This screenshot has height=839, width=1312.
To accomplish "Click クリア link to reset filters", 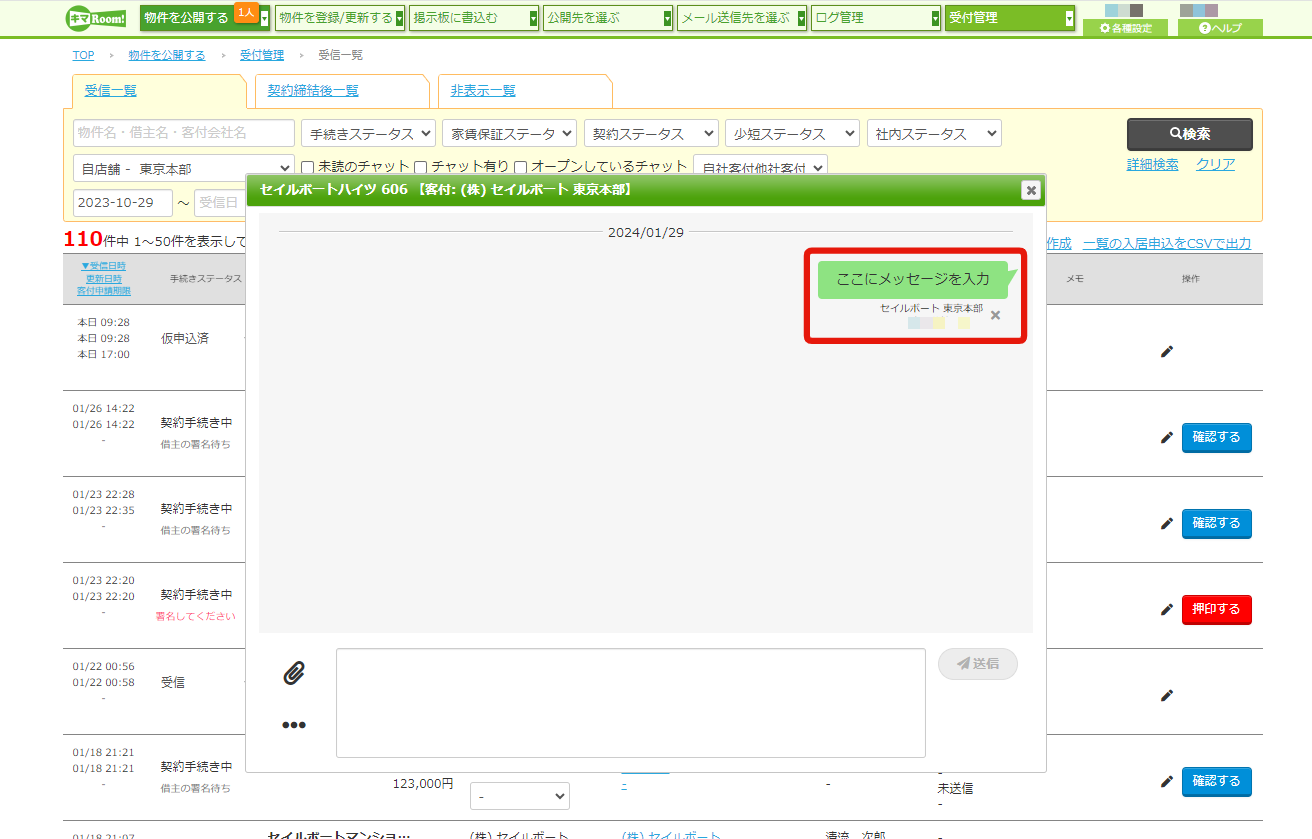I will (1215, 165).
